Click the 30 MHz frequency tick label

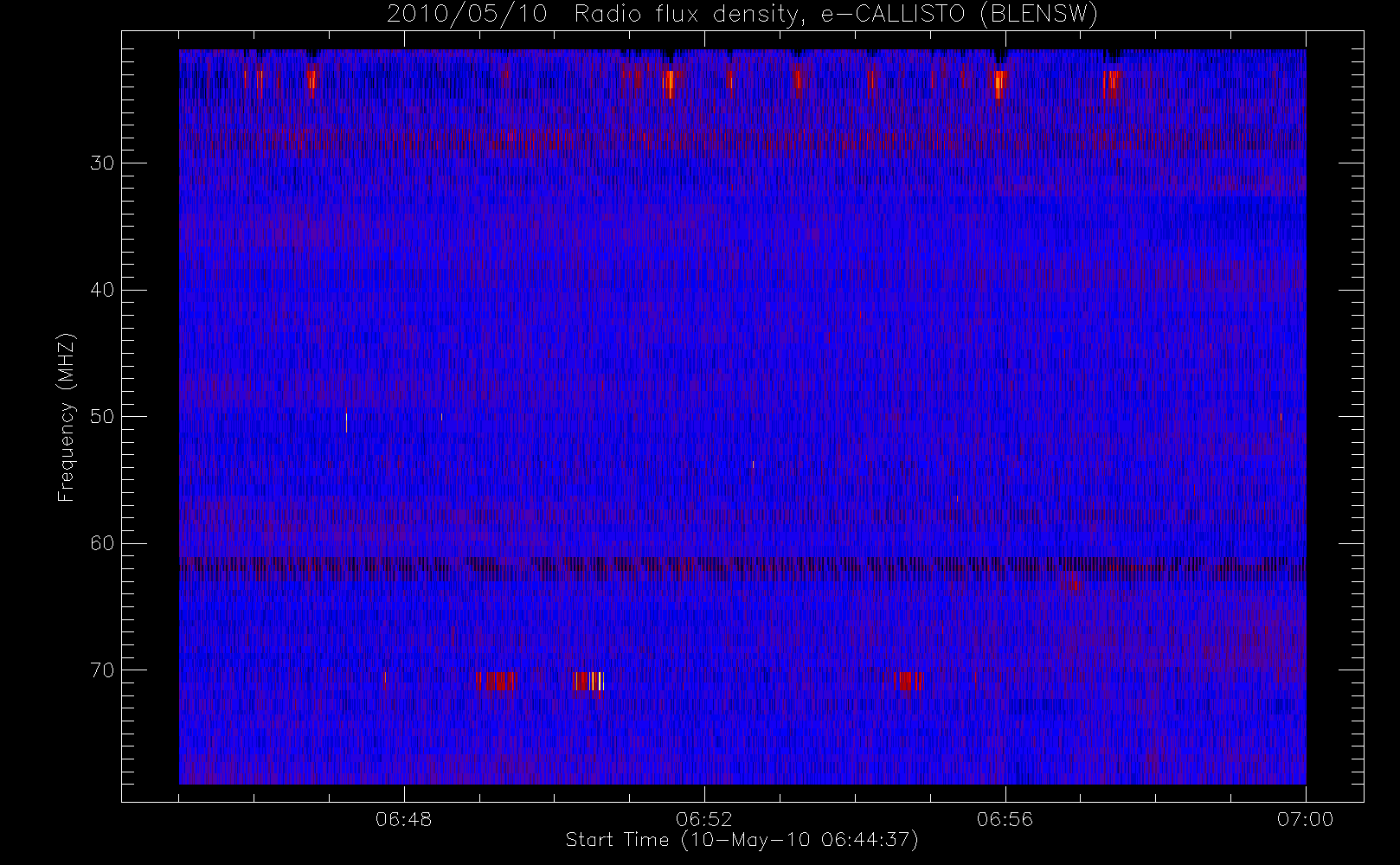102,163
